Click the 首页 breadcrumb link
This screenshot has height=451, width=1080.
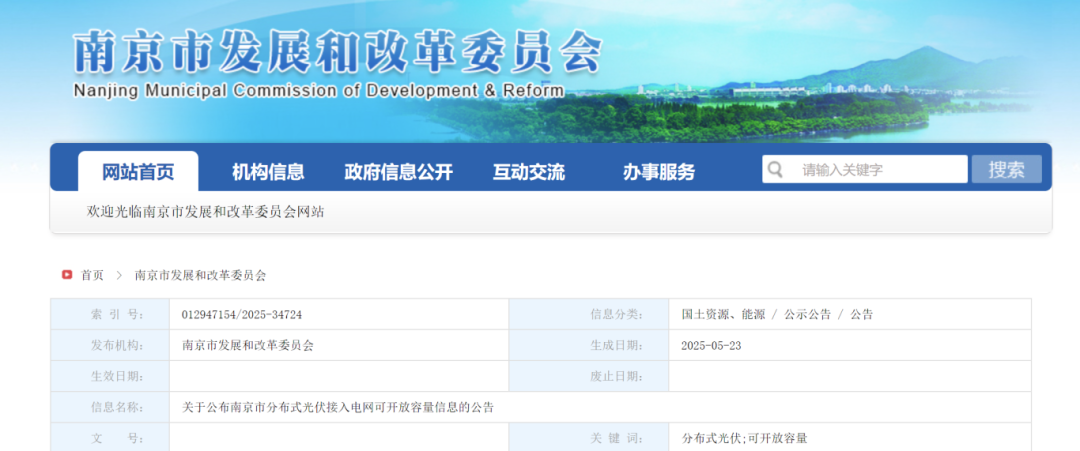tap(92, 275)
